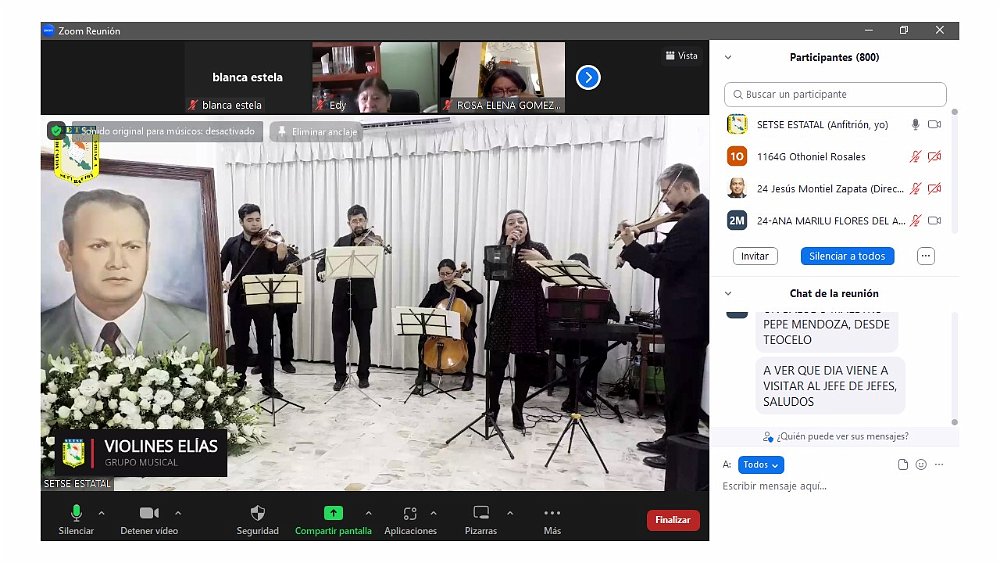Image resolution: width=1000 pixels, height=563 pixels.
Task: Click the green Compartir pantalla icon
Action: 333,513
